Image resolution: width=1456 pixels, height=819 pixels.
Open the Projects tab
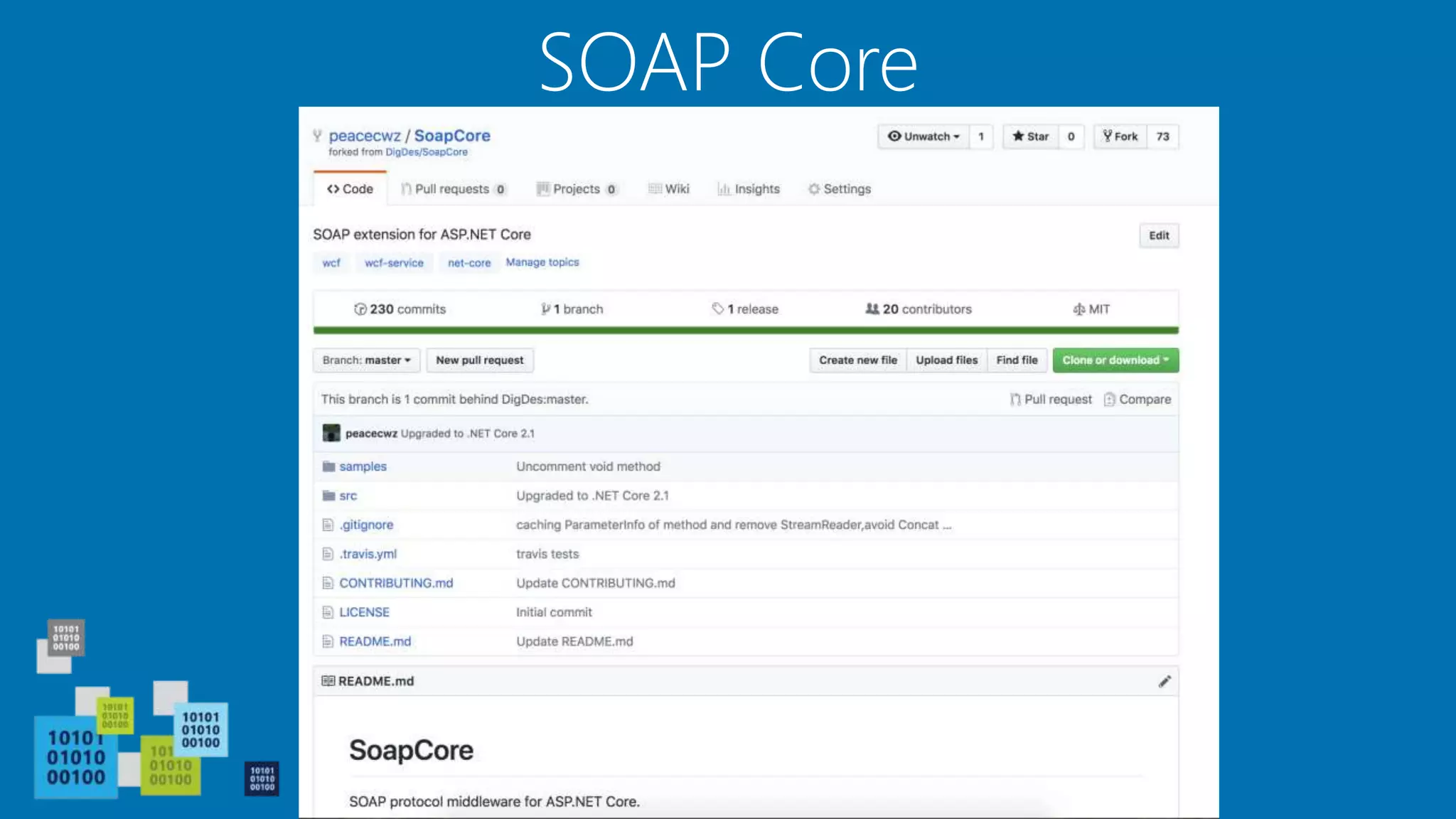pyautogui.click(x=577, y=189)
